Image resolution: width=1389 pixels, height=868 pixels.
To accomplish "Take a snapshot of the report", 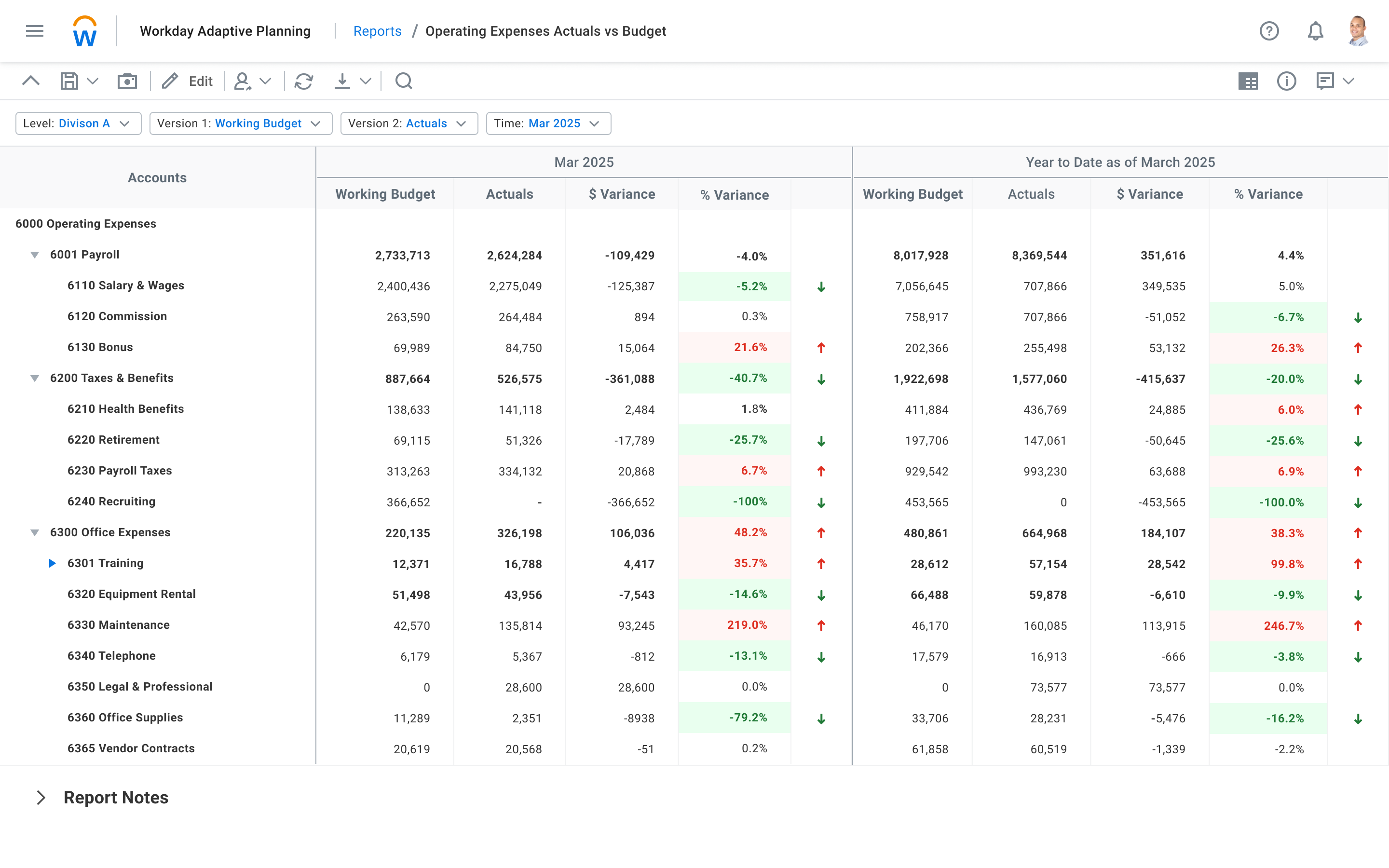I will 127,81.
